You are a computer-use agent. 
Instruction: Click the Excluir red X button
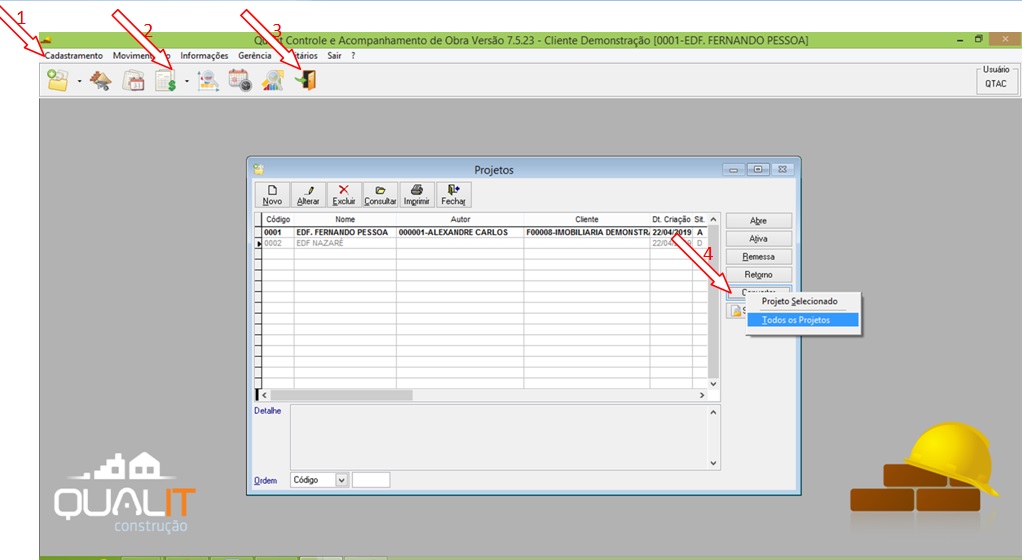(344, 195)
